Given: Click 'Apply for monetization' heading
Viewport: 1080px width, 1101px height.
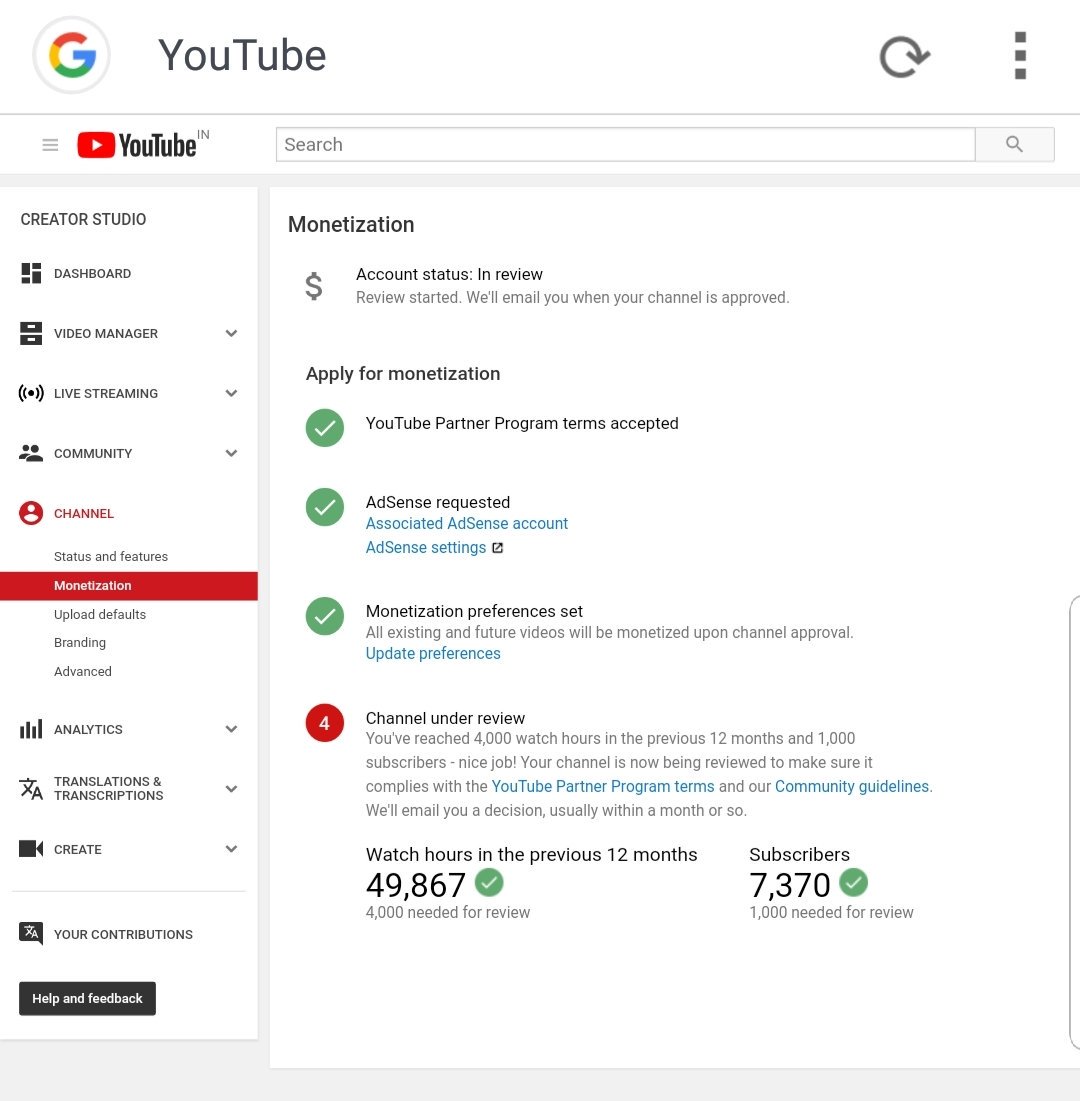Looking at the screenshot, I should [403, 374].
